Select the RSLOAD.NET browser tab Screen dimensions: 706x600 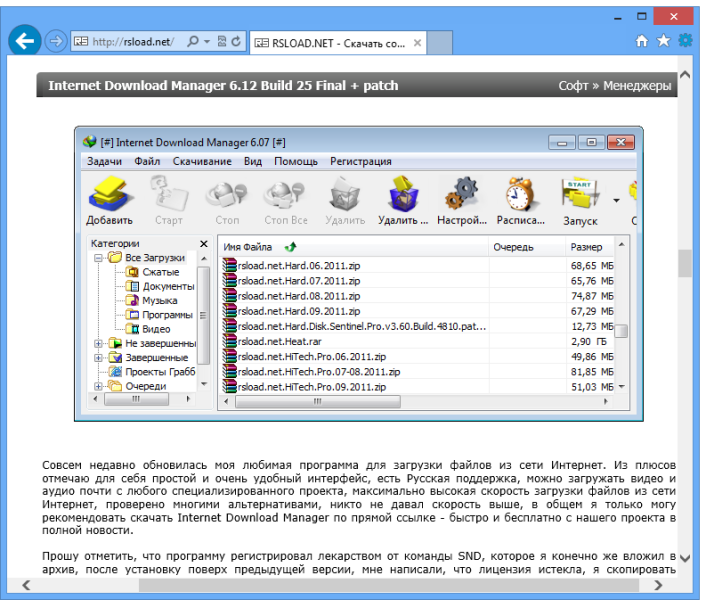point(337,43)
